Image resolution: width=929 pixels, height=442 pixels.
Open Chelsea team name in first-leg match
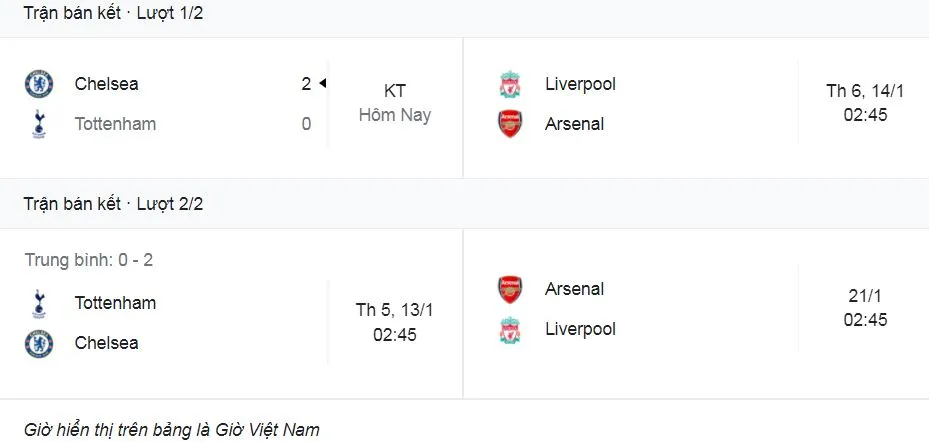106,84
